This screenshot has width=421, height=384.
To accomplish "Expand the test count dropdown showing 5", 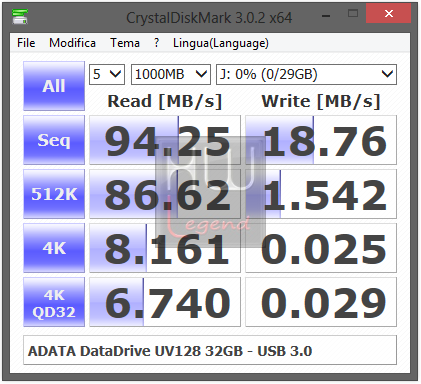I will click(107, 74).
